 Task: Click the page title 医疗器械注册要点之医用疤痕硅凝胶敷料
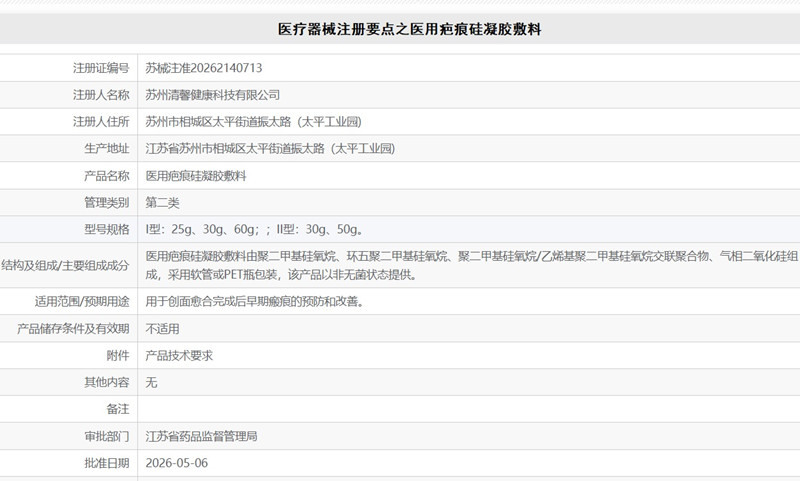409,29
